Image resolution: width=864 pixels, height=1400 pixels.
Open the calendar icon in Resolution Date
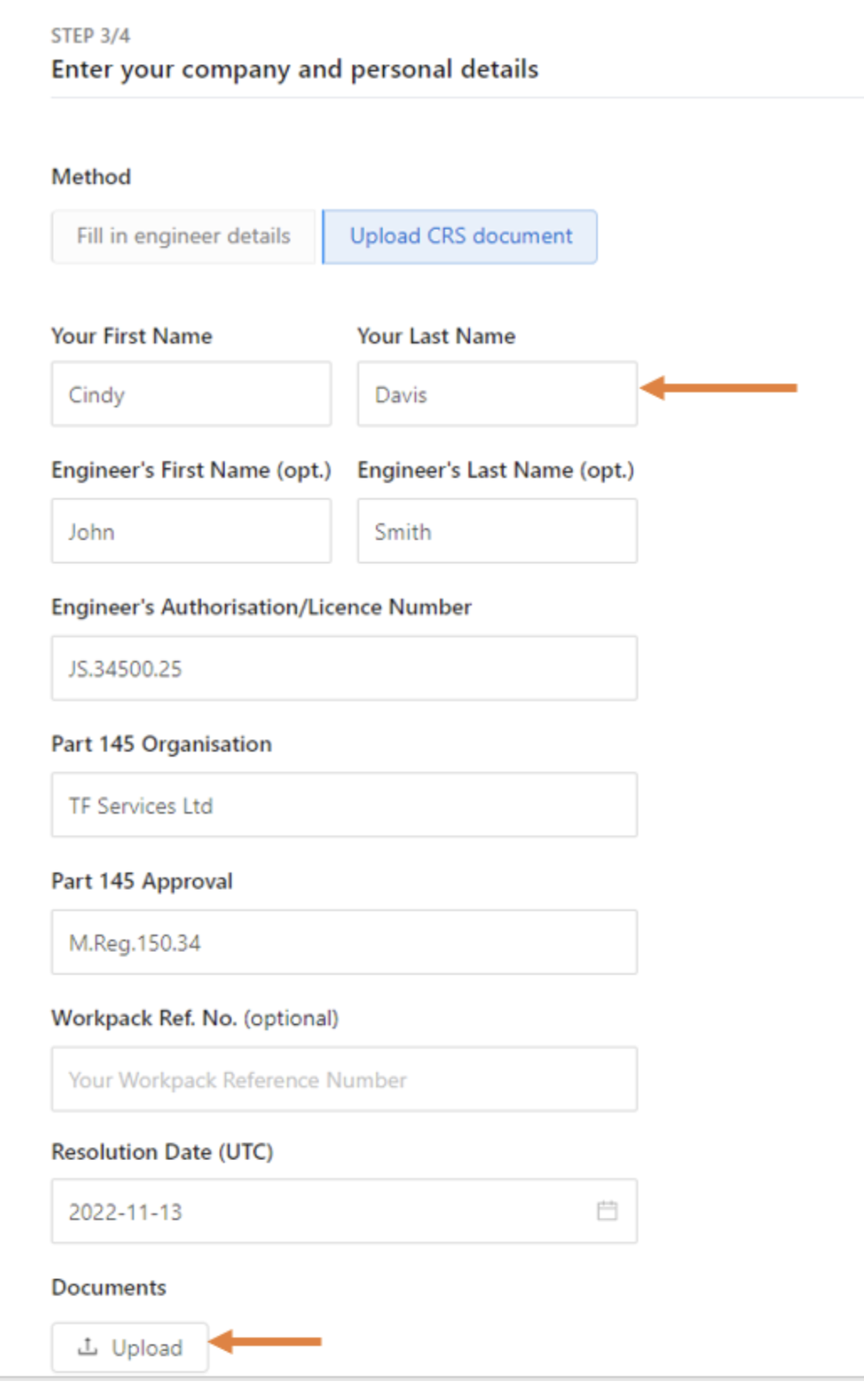pyautogui.click(x=607, y=1210)
